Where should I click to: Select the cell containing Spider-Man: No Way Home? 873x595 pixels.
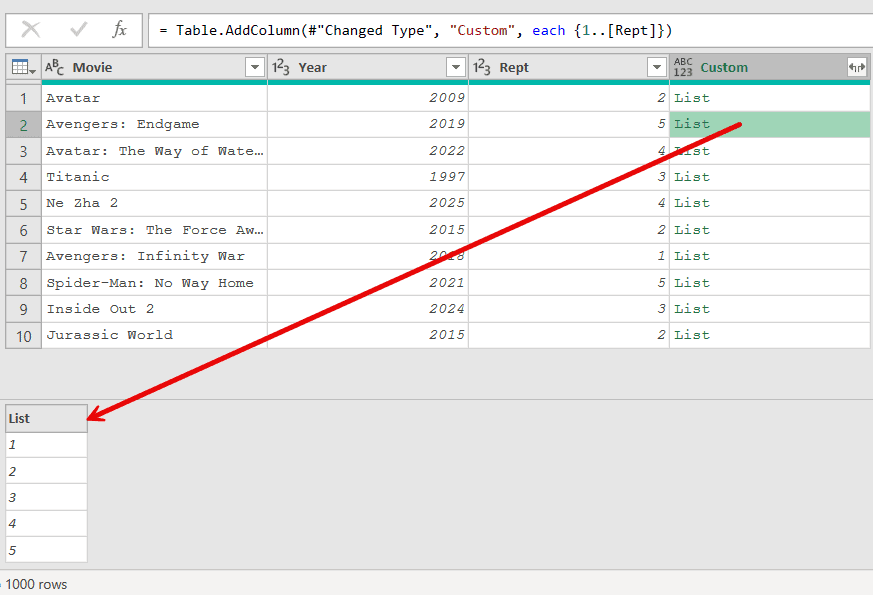(x=150, y=282)
